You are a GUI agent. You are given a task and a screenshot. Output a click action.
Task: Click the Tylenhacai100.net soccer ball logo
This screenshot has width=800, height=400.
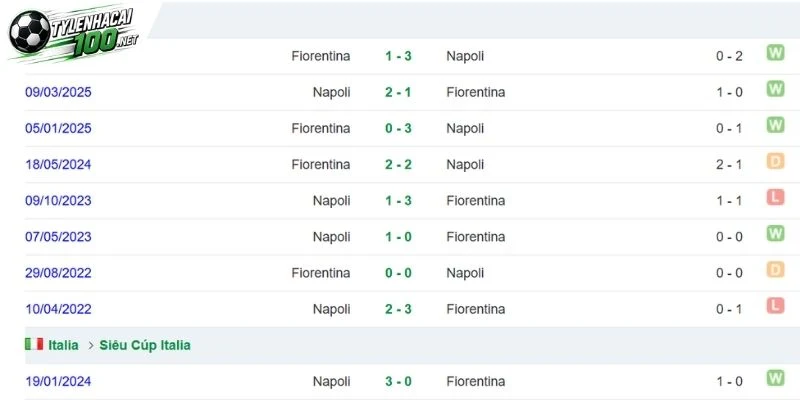[x=74, y=32]
